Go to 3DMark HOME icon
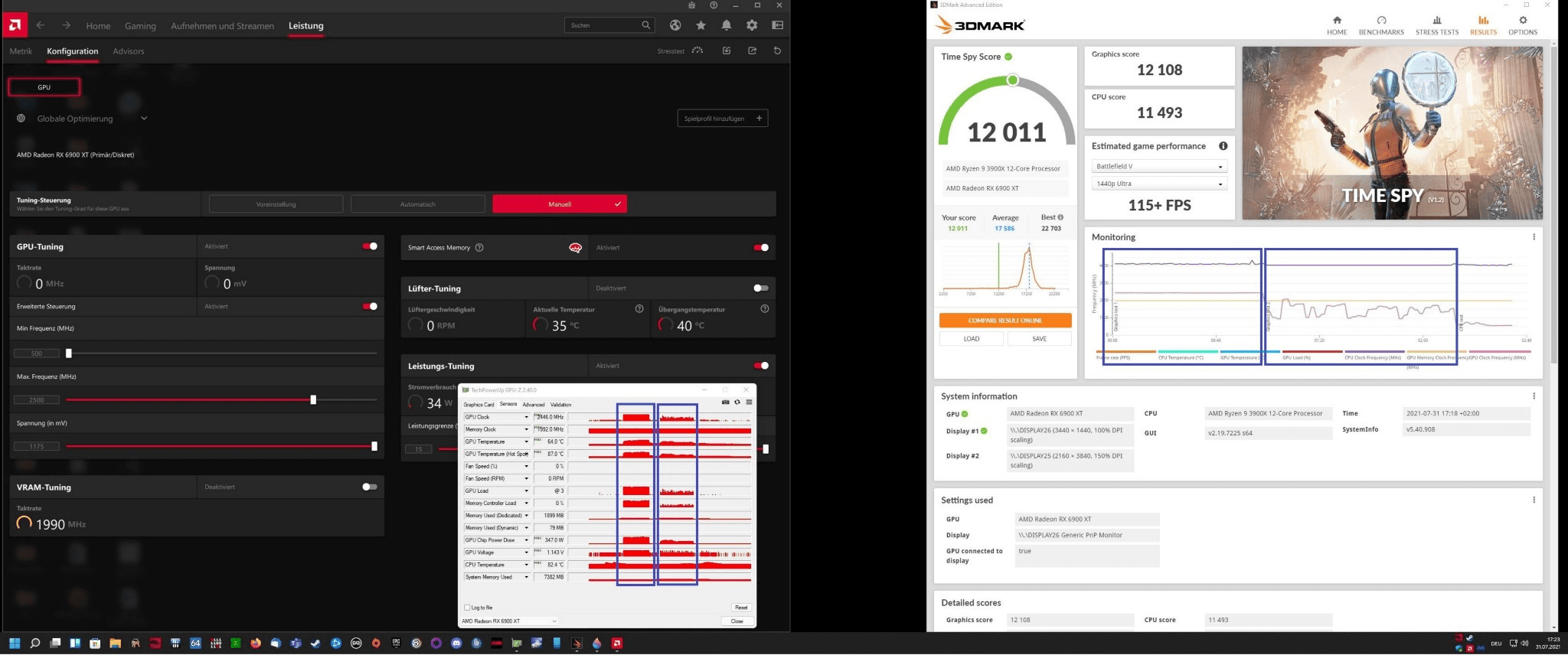1568x655 pixels. (x=1337, y=21)
